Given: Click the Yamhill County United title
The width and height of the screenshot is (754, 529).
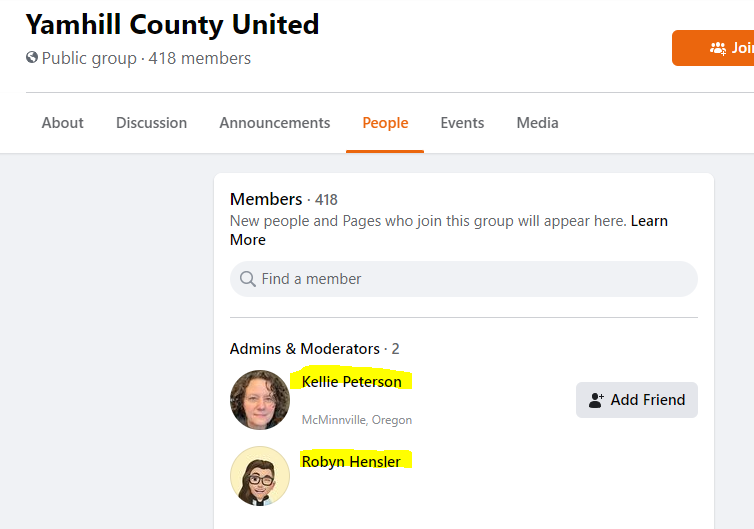Looking at the screenshot, I should (x=172, y=25).
